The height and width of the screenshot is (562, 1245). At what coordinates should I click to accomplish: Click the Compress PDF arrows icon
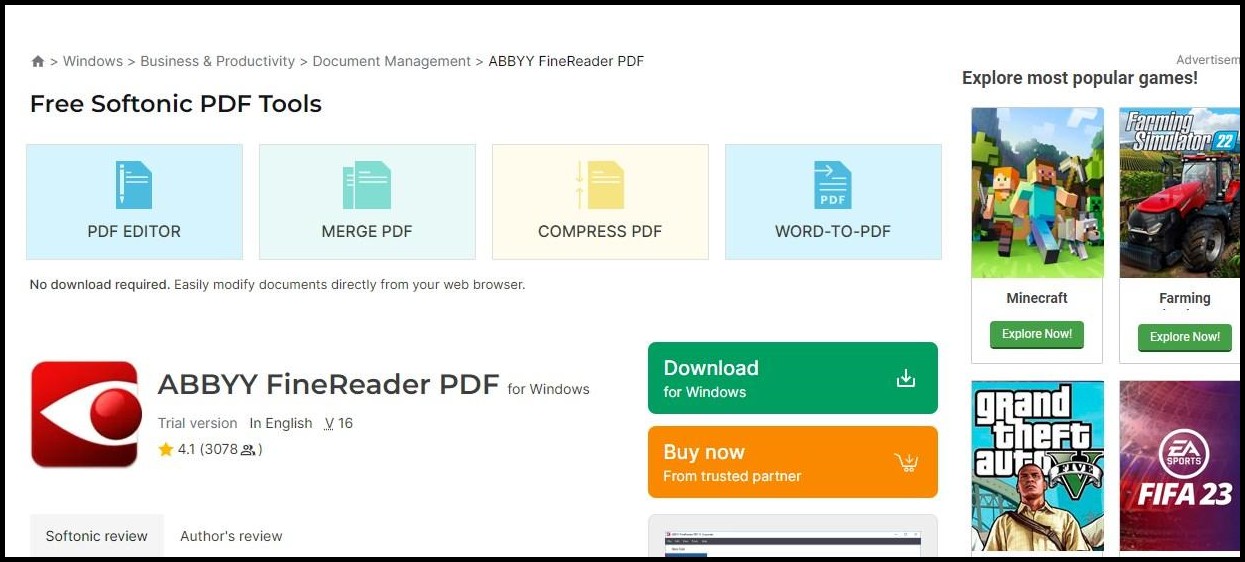pyautogui.click(x=600, y=185)
